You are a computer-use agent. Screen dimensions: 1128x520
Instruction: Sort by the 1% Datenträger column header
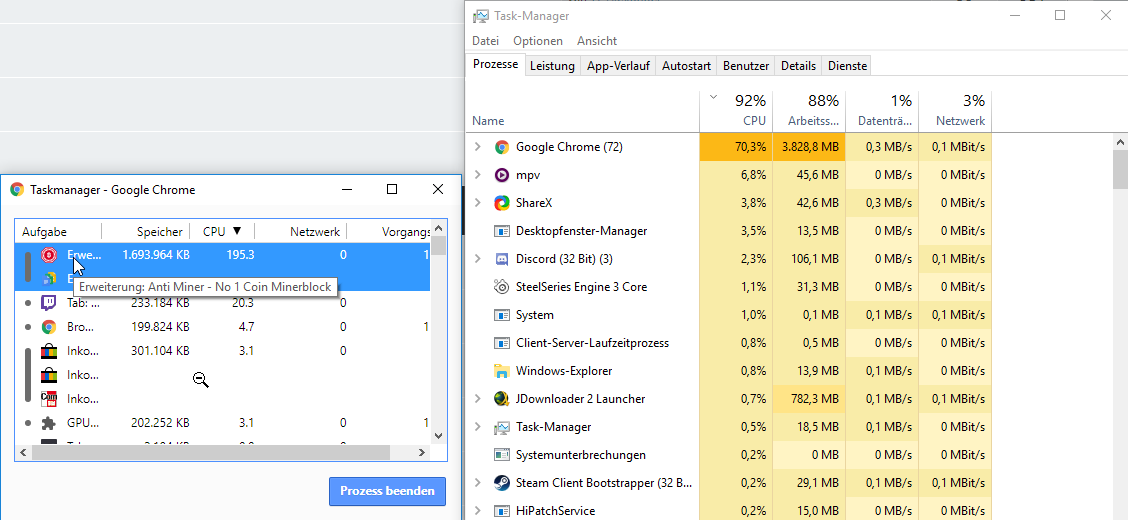(882, 111)
